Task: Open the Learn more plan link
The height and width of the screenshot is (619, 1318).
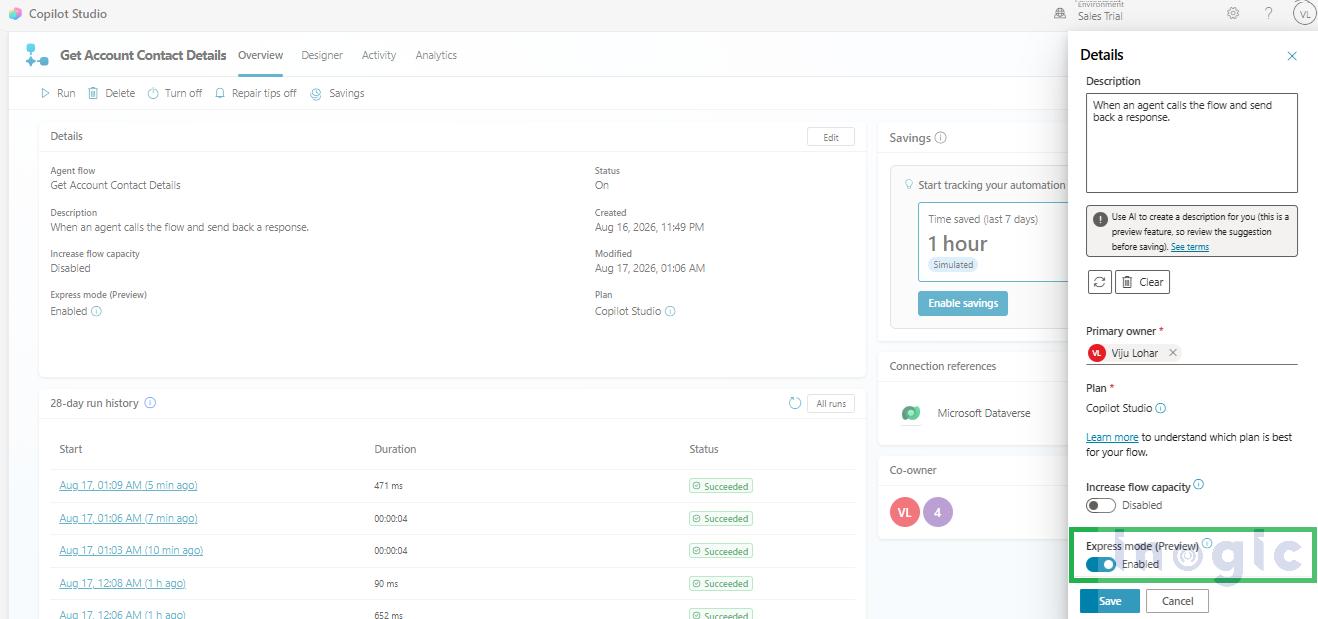Action: click(1112, 437)
